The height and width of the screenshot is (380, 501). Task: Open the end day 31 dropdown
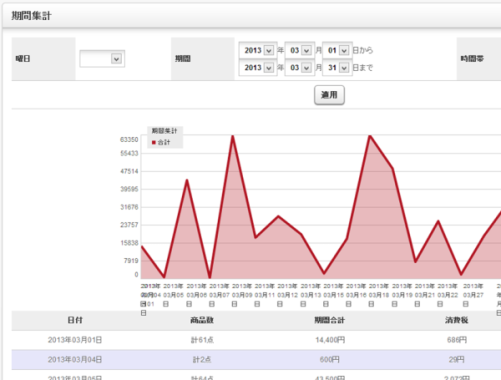(337, 68)
